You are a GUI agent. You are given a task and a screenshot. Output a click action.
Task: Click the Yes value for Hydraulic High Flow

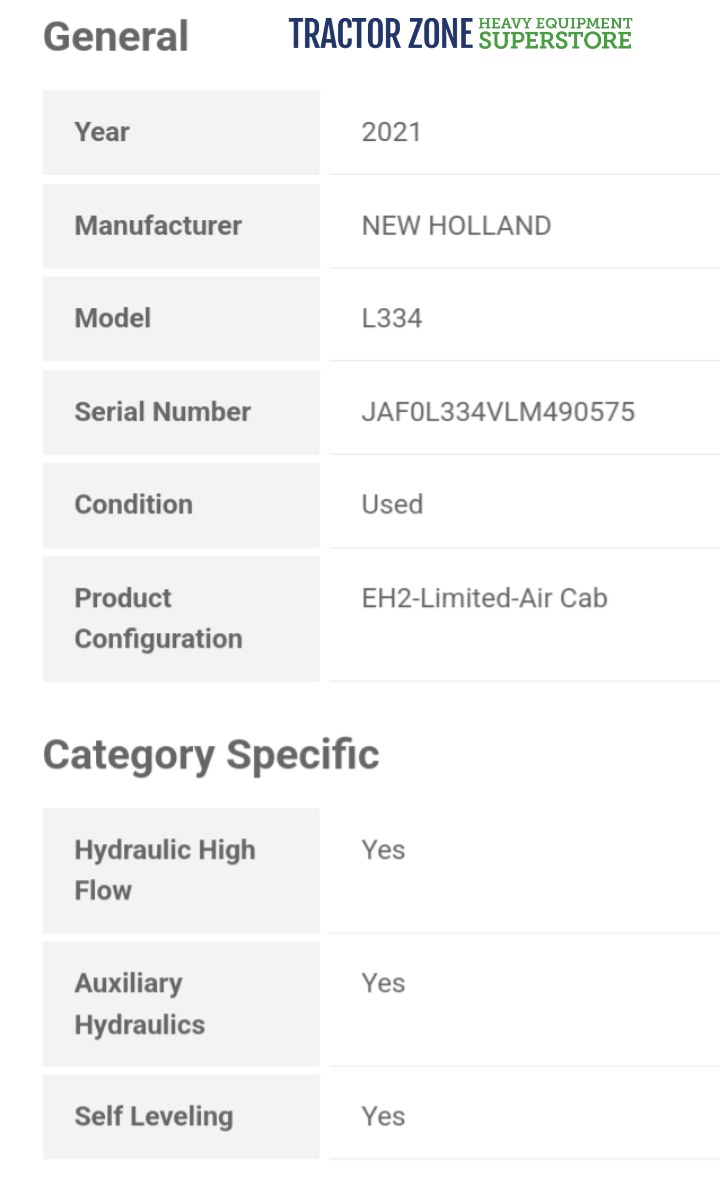(x=383, y=850)
